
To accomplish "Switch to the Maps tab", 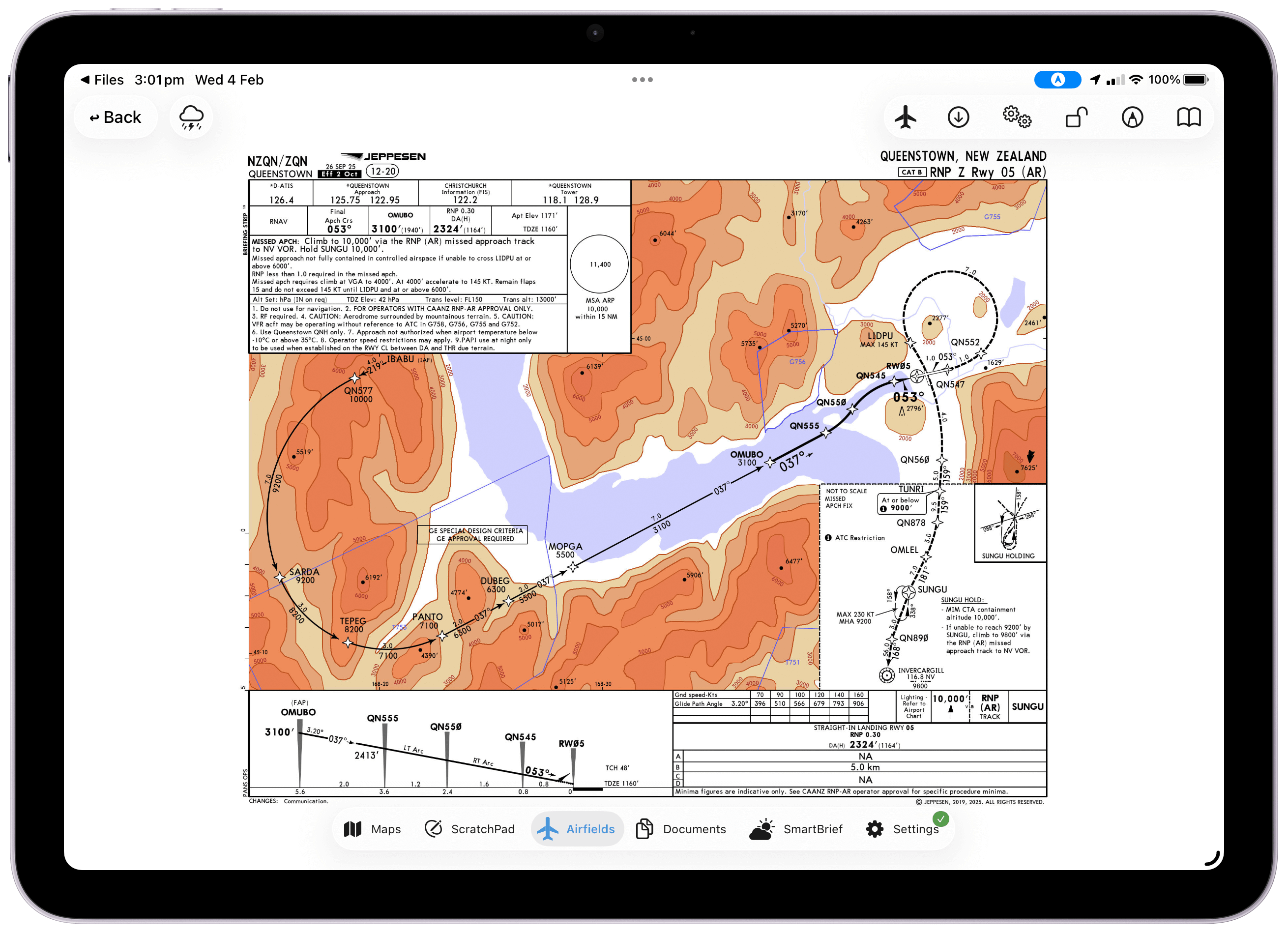I will (x=373, y=829).
